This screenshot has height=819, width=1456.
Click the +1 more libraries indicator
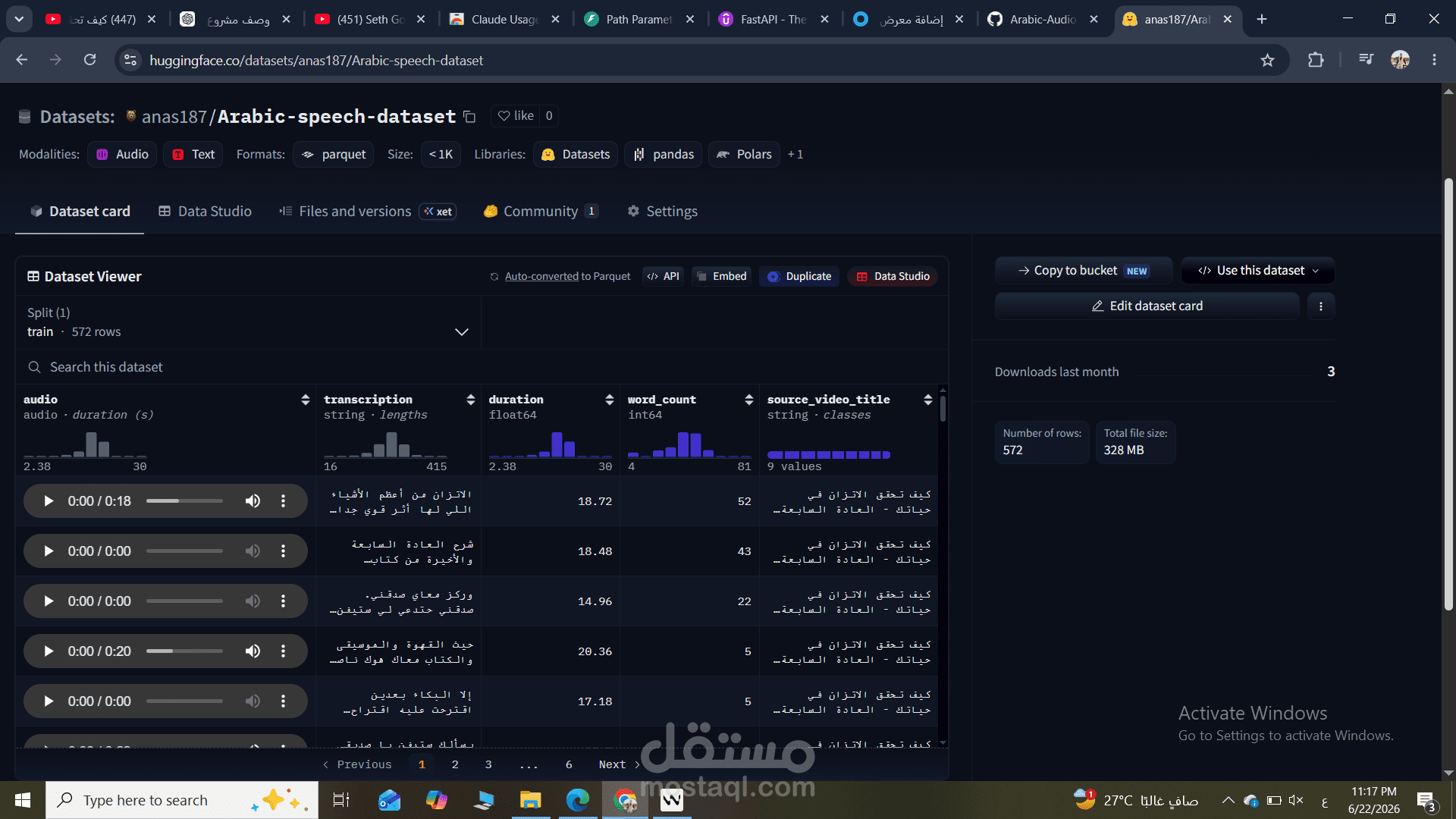(x=795, y=155)
